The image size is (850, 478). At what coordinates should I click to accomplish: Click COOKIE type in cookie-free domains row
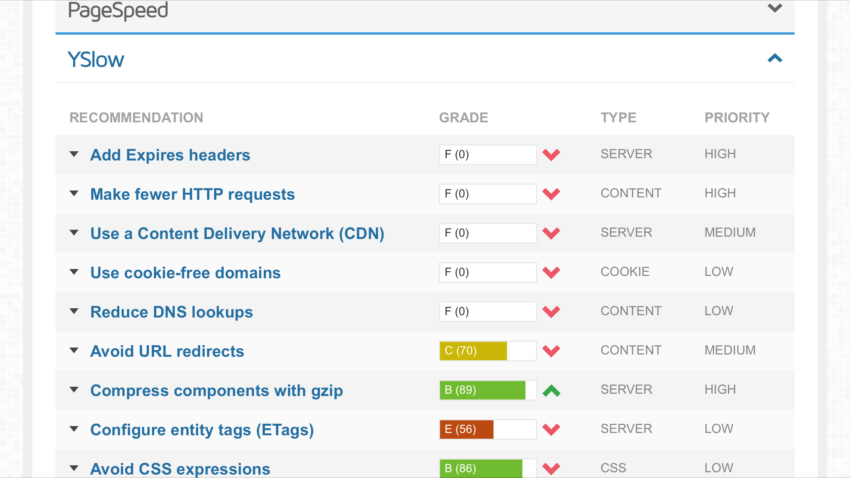pyautogui.click(x=624, y=272)
